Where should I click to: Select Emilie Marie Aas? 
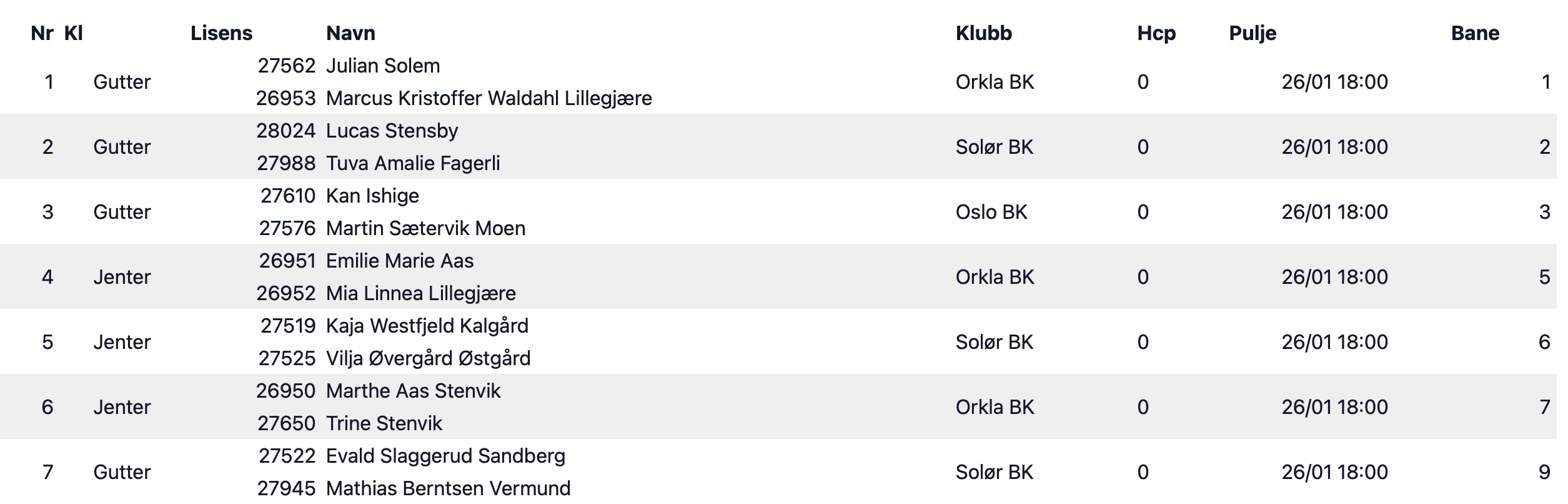(400, 261)
